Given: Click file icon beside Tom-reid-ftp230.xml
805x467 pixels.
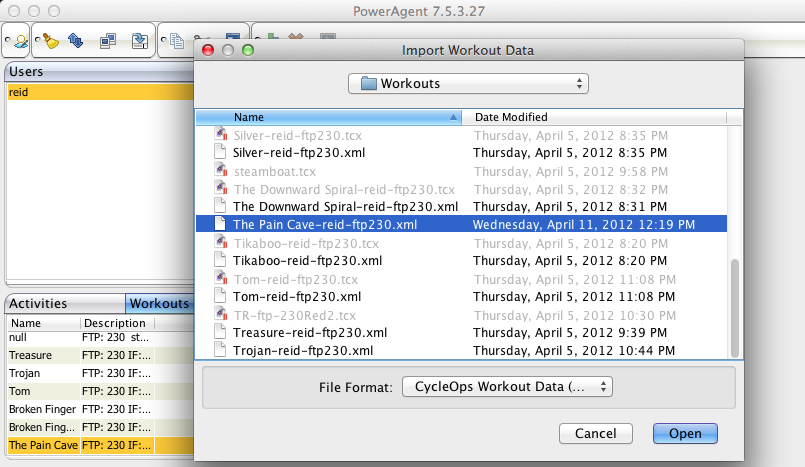Looking at the screenshot, I should click(220, 296).
